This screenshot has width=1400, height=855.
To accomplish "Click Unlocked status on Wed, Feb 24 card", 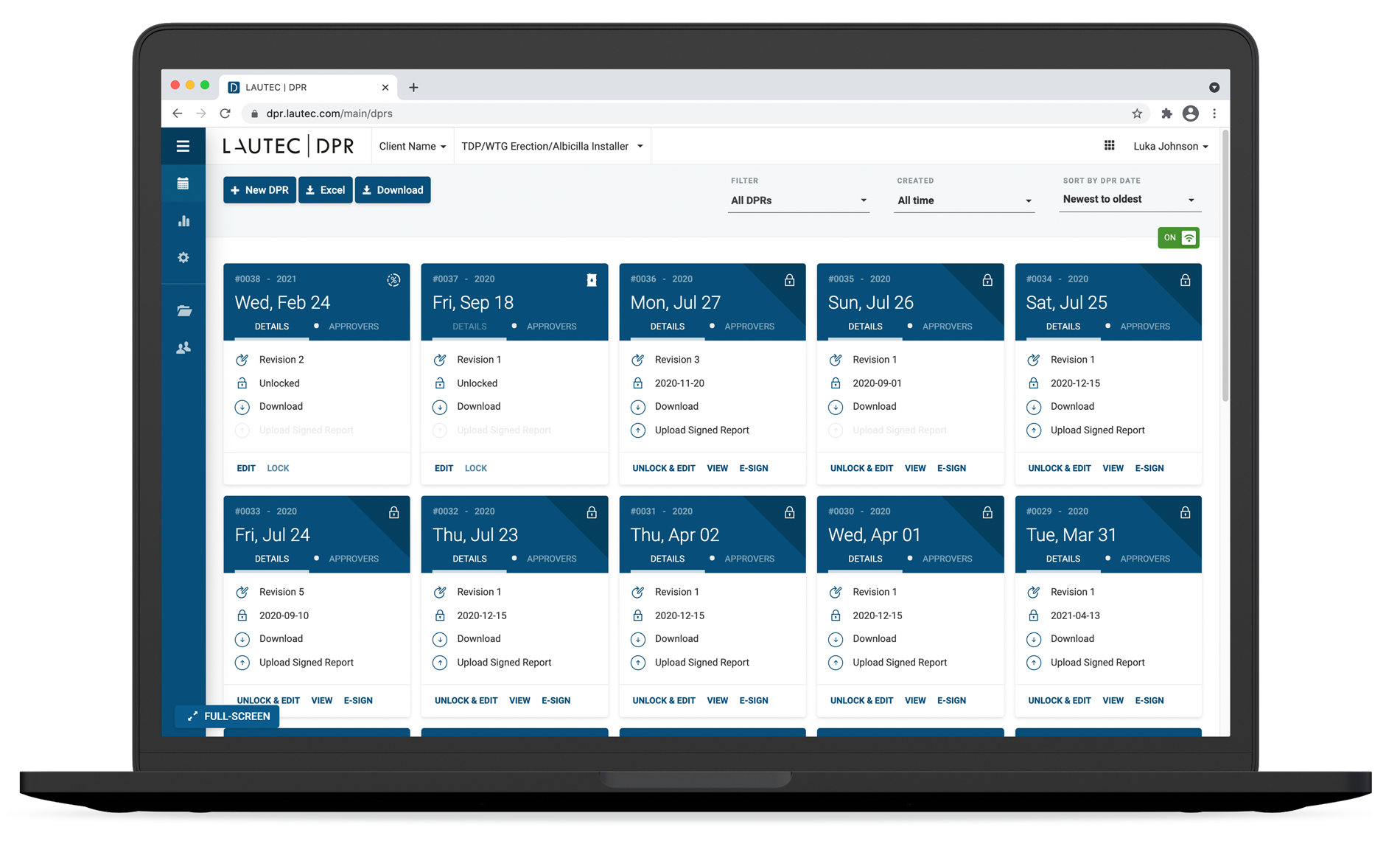I will (x=279, y=383).
